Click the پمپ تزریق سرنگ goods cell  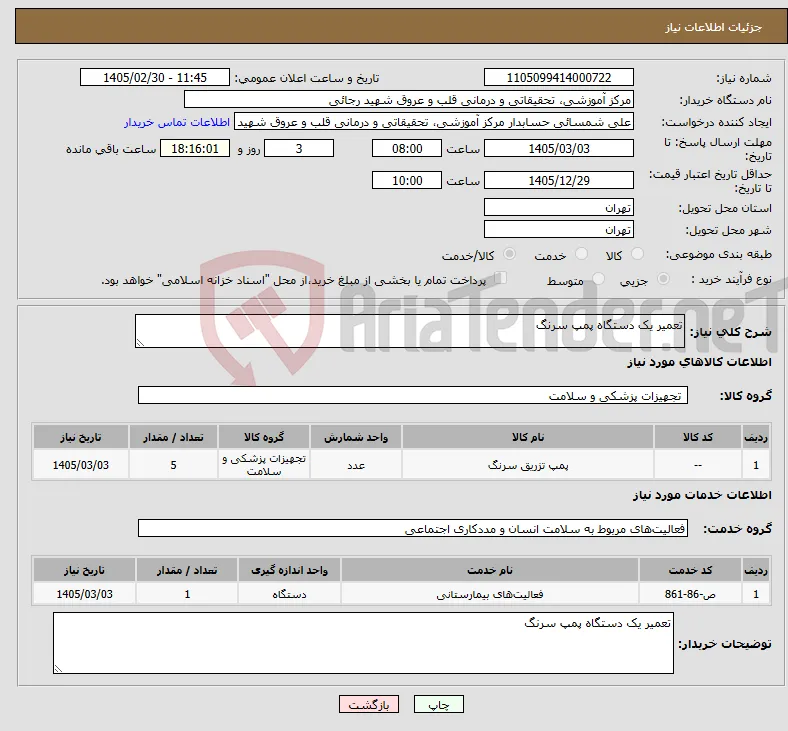tap(528, 465)
